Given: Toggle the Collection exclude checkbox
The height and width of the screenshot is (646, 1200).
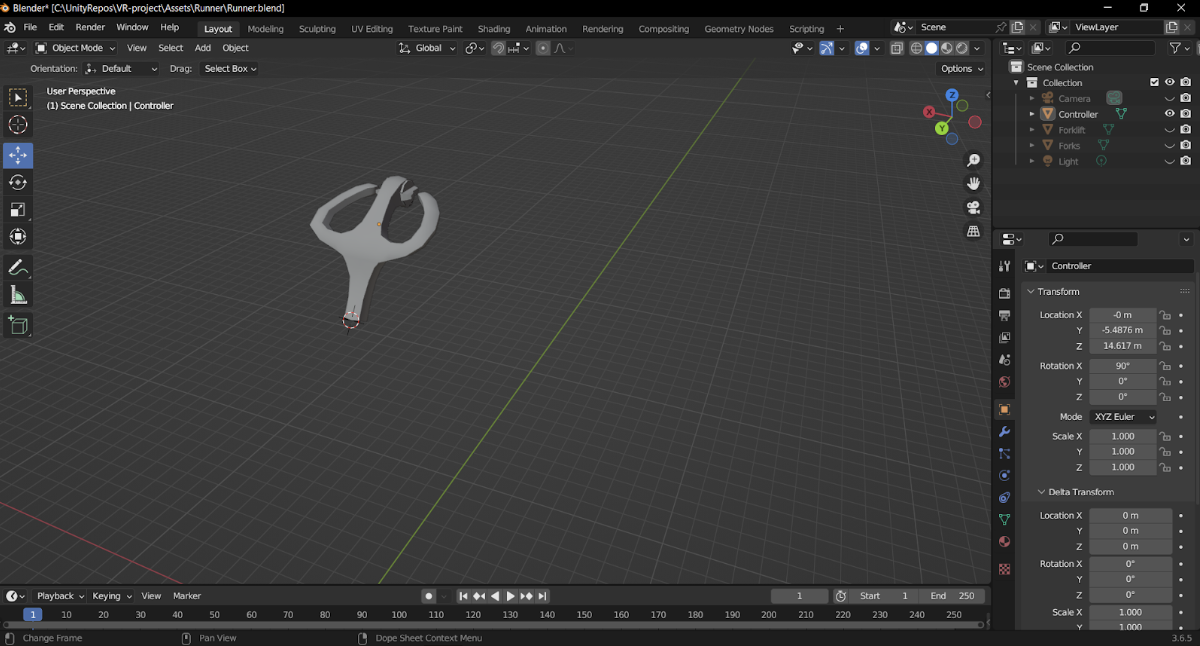Looking at the screenshot, I should click(1154, 83).
